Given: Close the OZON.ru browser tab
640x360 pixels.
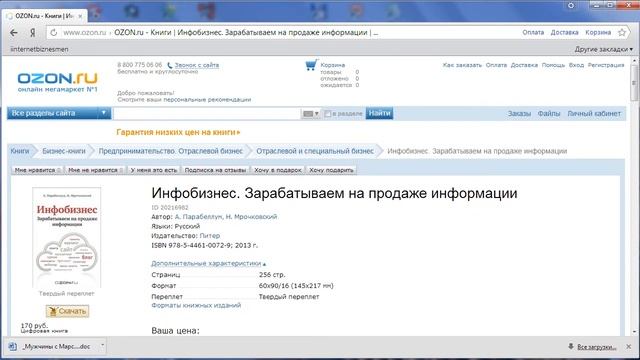Looking at the screenshot, I should (x=80, y=16).
